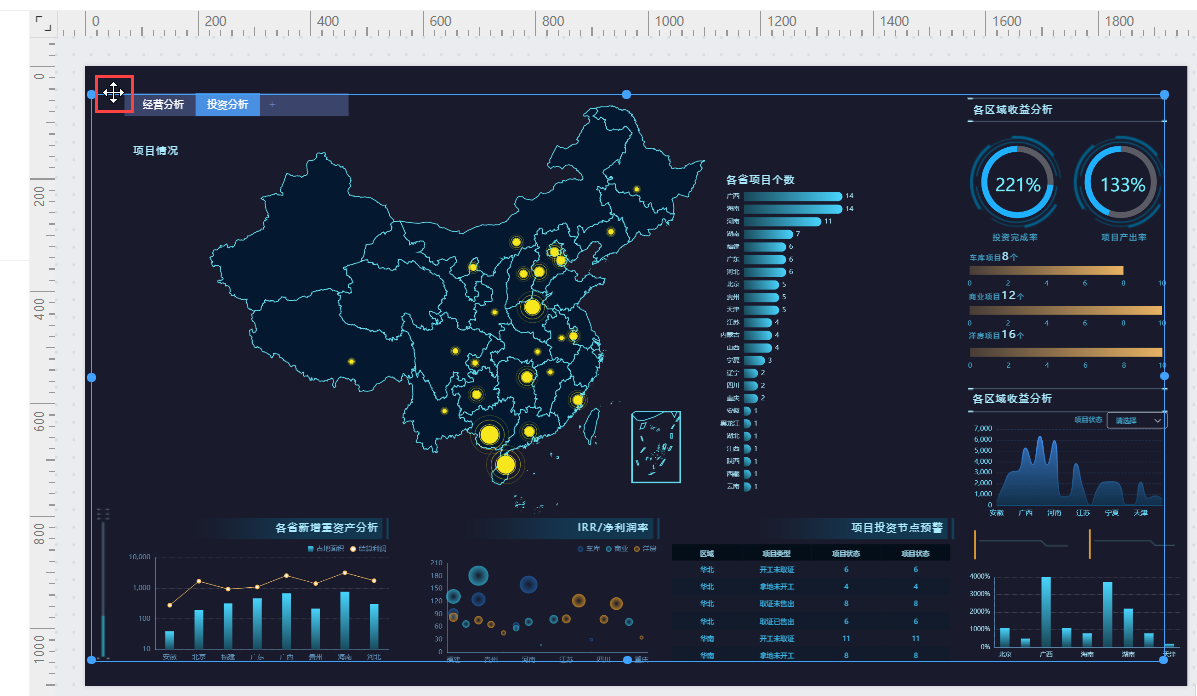Viewport: 1197px width, 696px height.
Task: Click the 内蒙古 bar in 各省项目个数
Action: point(758,335)
